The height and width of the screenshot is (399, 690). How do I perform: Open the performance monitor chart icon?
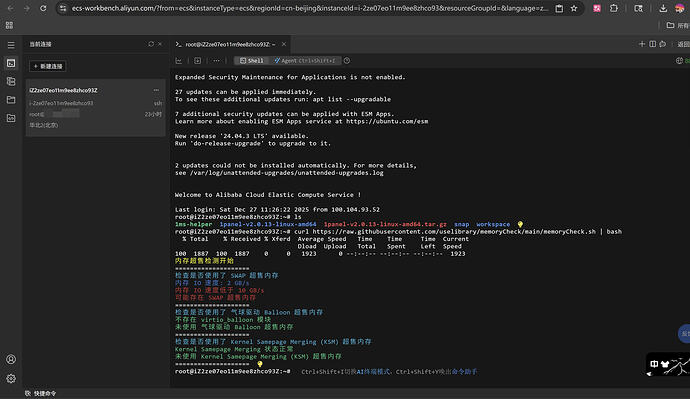click(179, 61)
